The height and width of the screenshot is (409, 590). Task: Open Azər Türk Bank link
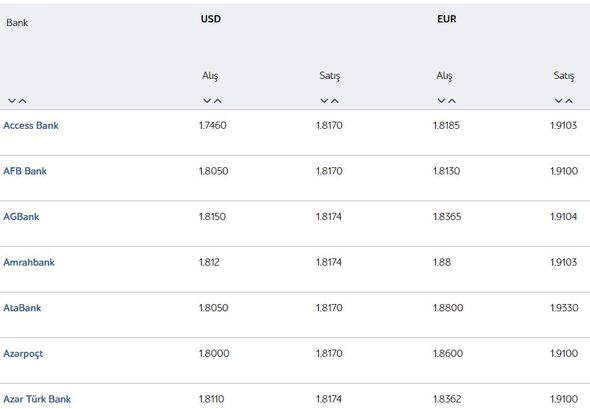(x=37, y=399)
